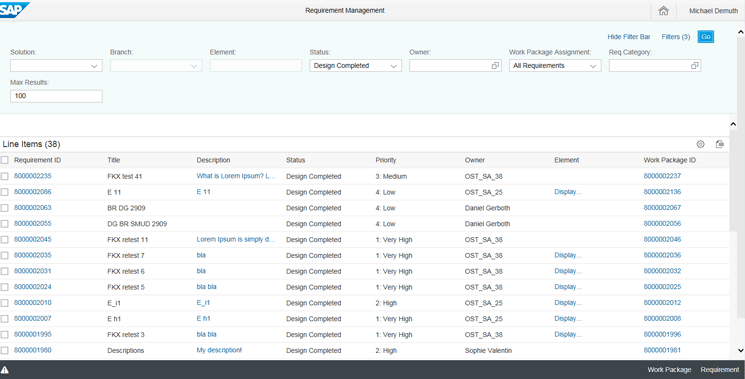
Task: Open the Status dropdown showing Design Completed
Action: pyautogui.click(x=355, y=66)
